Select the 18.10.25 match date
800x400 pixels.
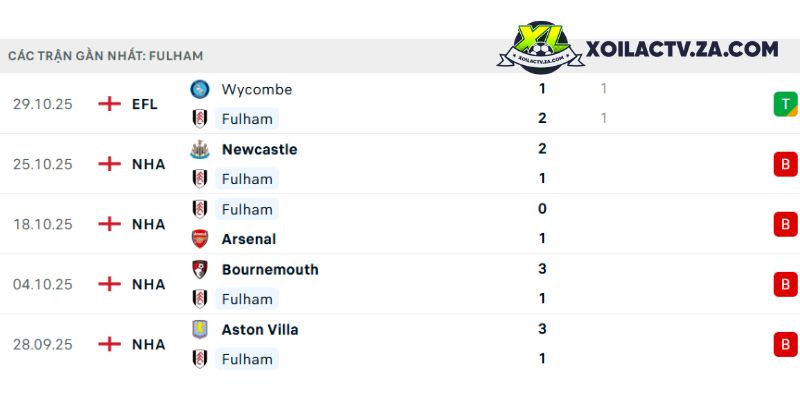43,224
